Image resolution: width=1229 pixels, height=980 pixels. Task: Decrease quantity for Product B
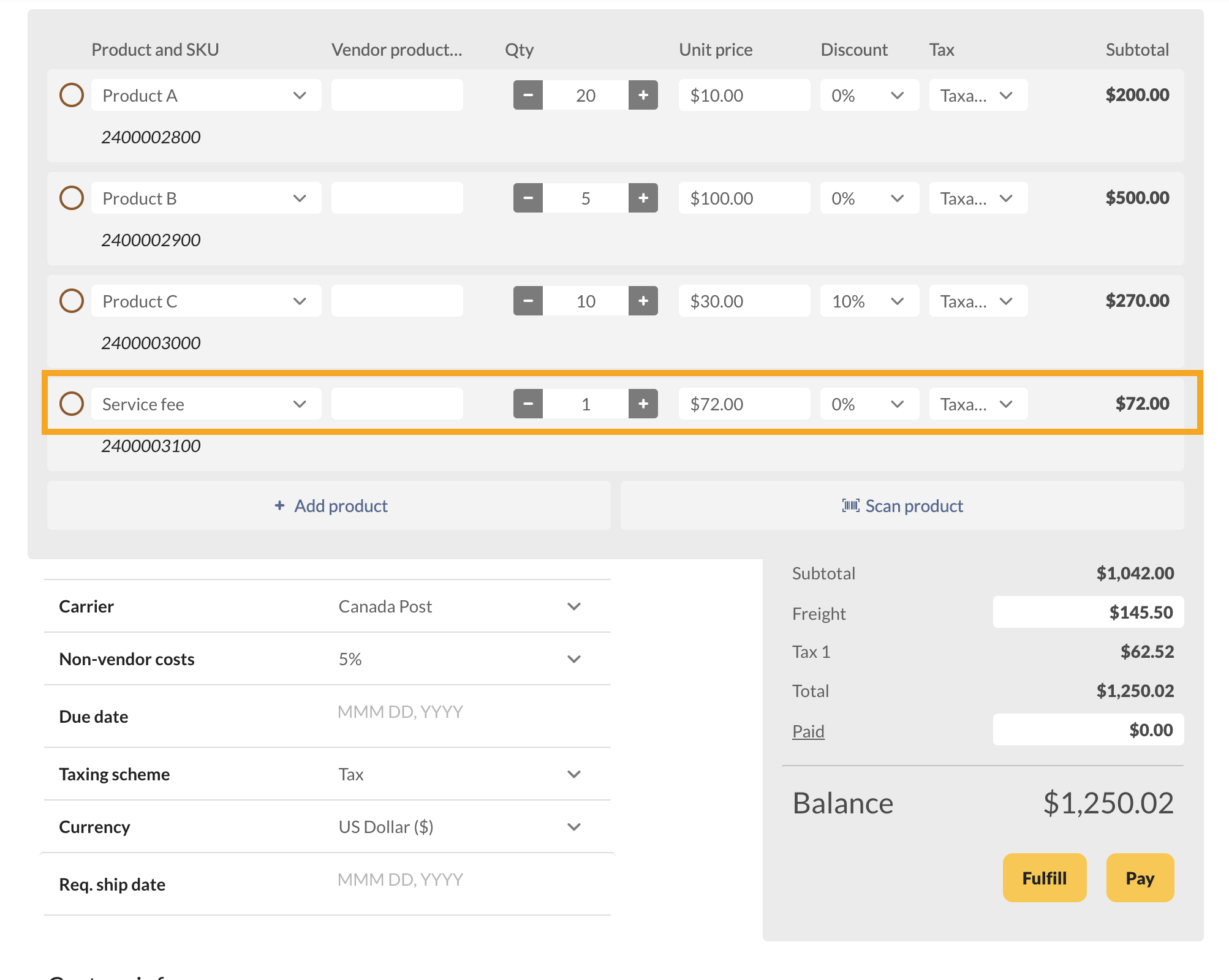click(528, 198)
